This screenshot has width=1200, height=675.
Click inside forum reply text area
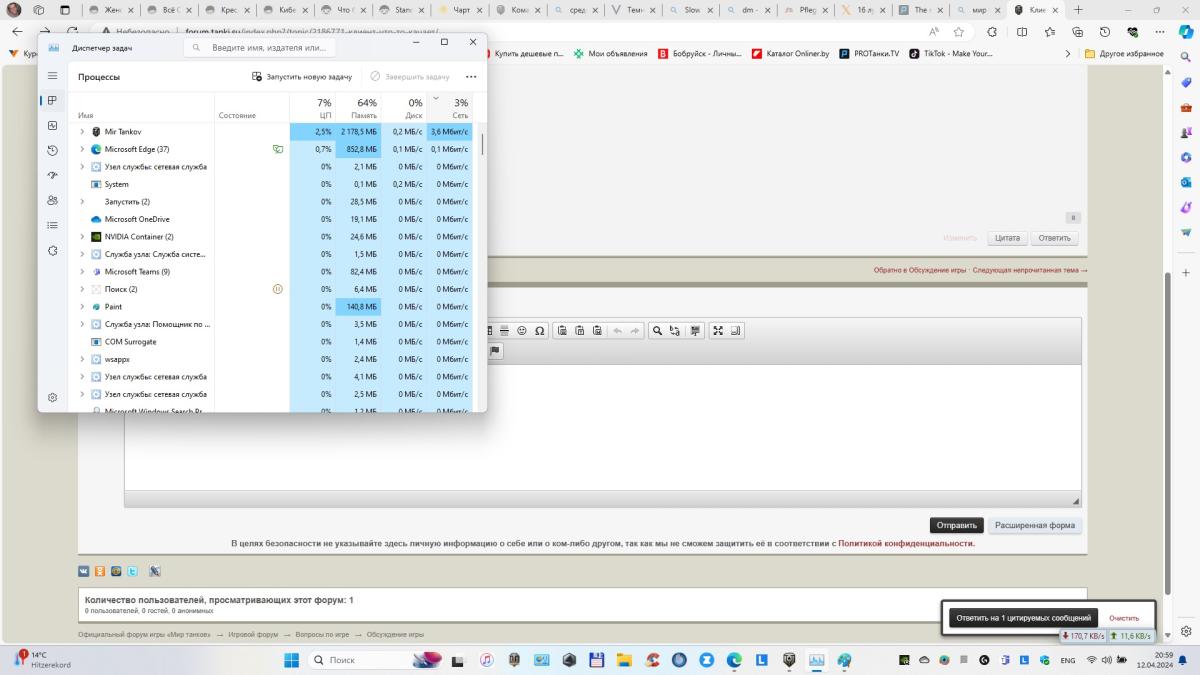[602, 428]
